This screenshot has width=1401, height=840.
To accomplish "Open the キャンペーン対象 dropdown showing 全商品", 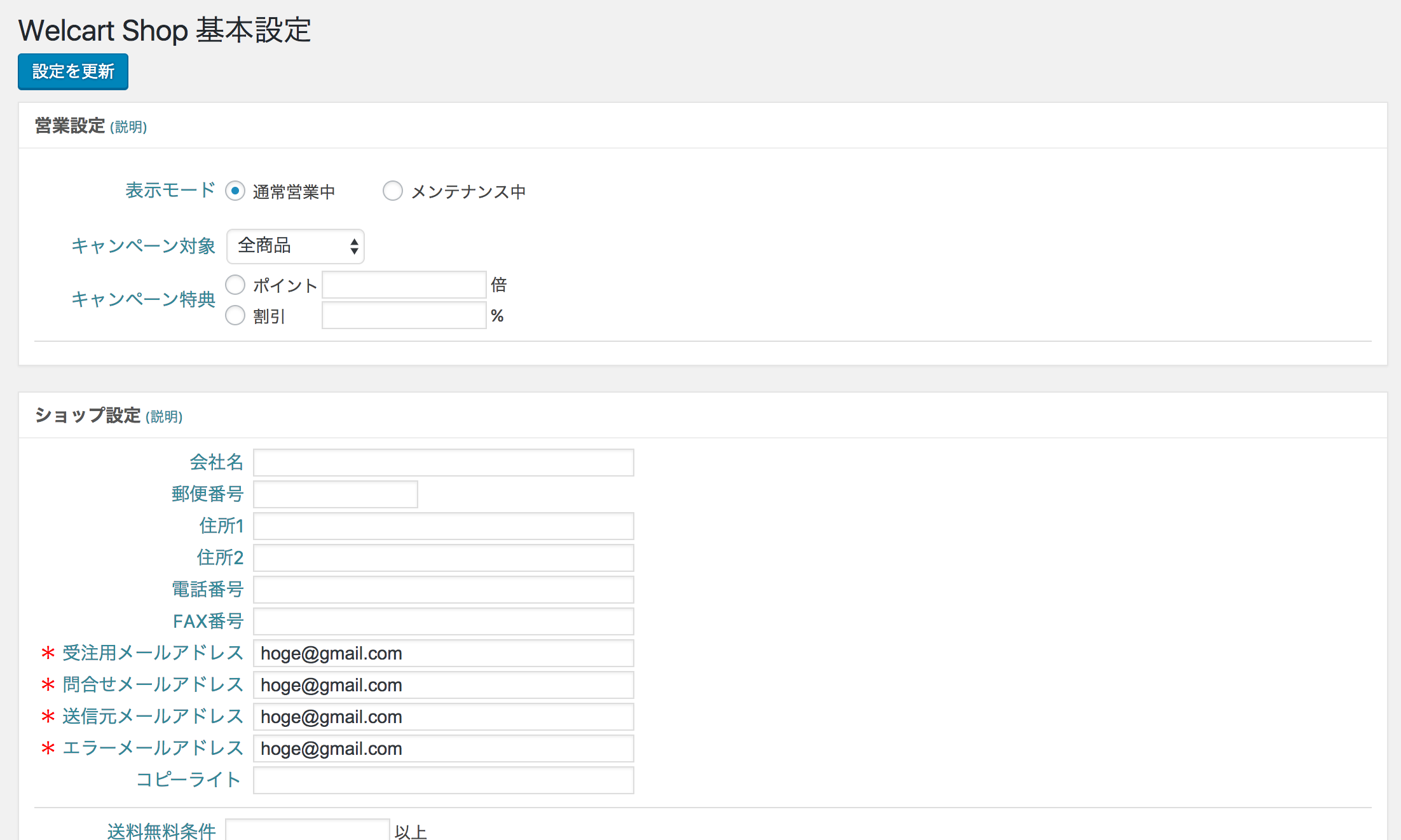I will (296, 246).
